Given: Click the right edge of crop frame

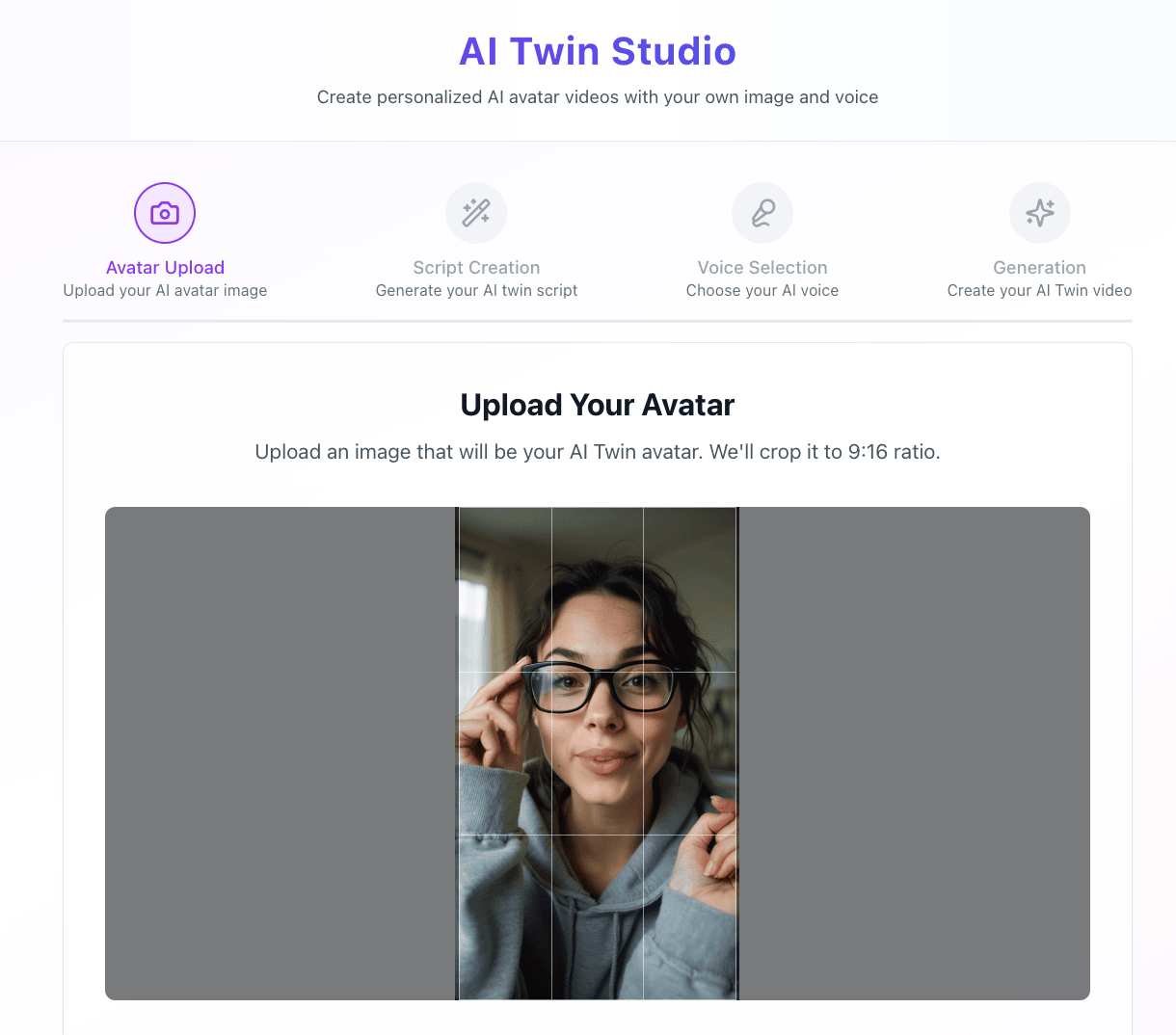Looking at the screenshot, I should coord(736,754).
